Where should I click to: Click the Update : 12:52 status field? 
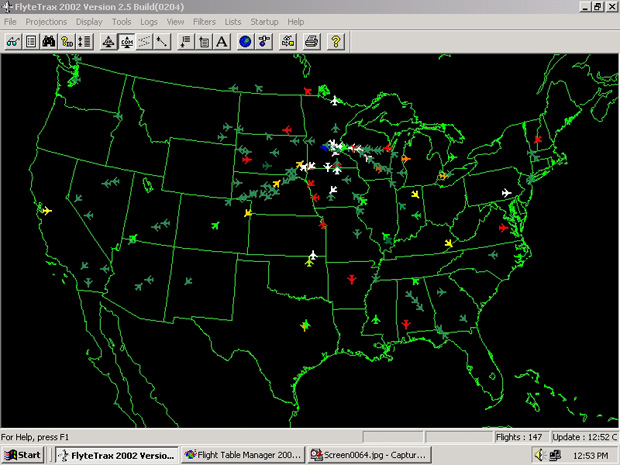tap(585, 437)
